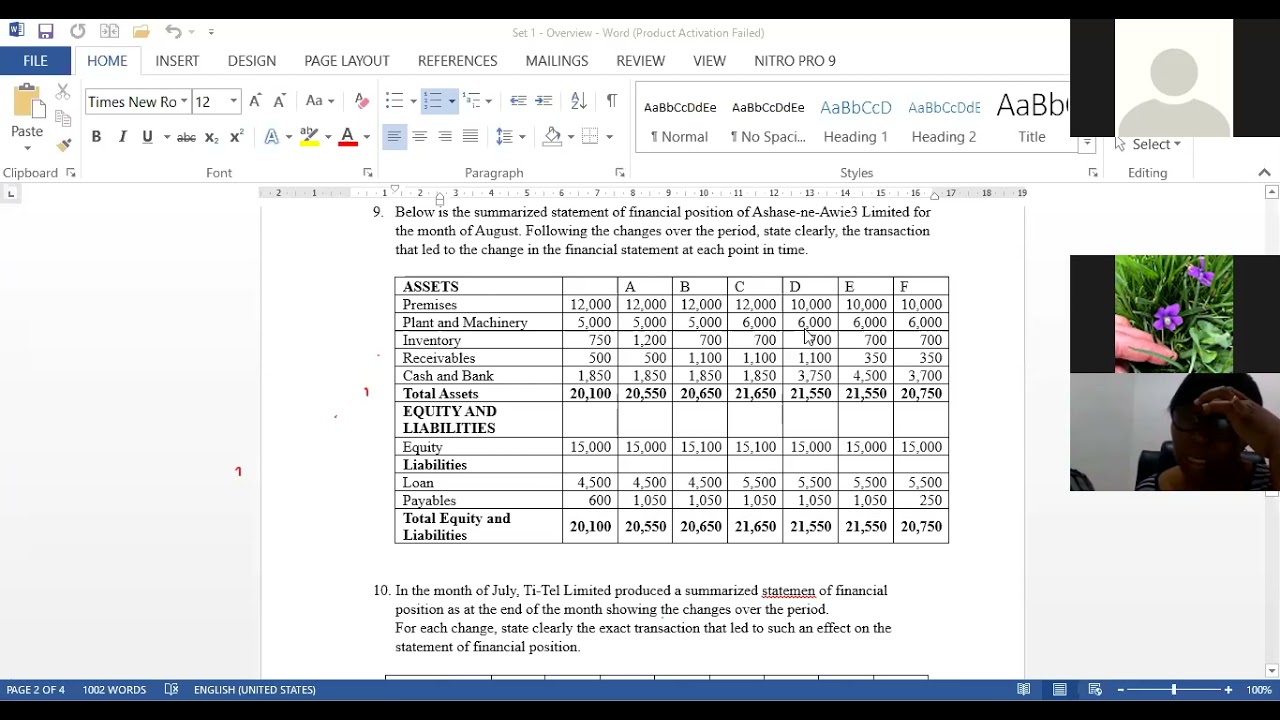The image size is (1280, 720).
Task: Open the Paste options dropdown arrow
Action: 27,148
